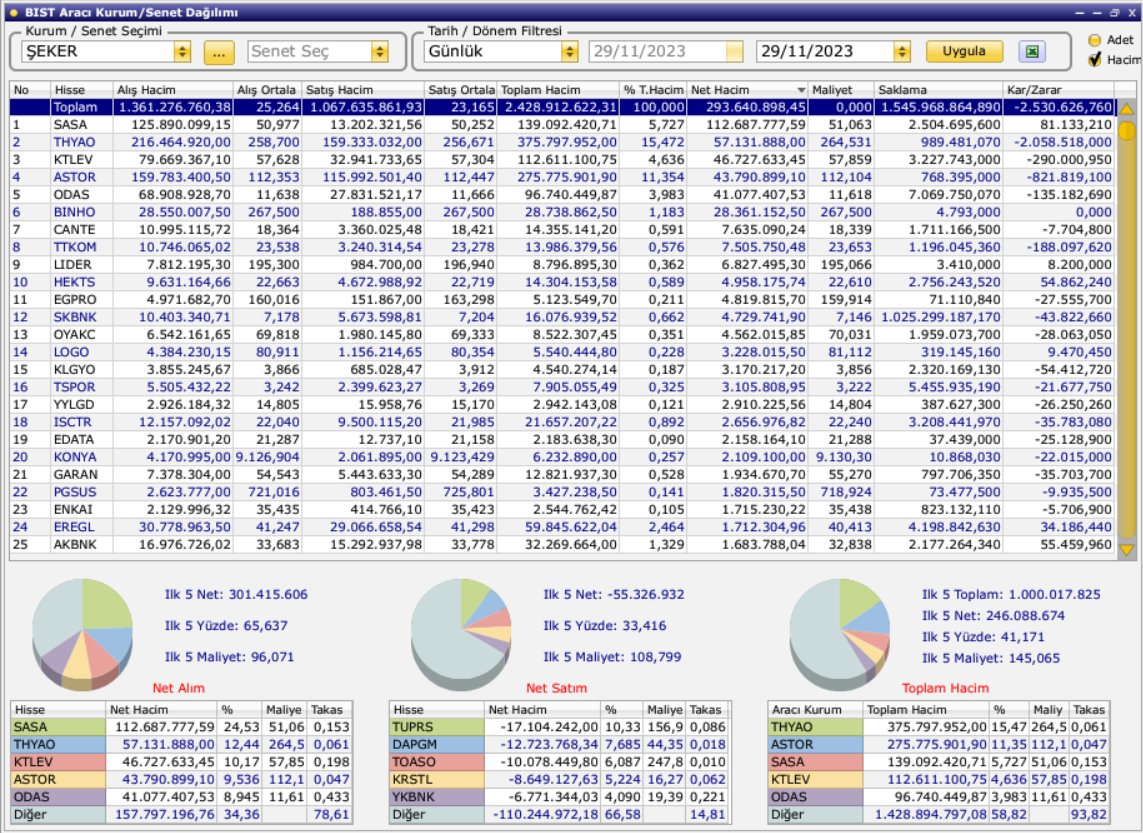Select the BINHO row in main table
The width and height of the screenshot is (1143, 833).
[563, 212]
